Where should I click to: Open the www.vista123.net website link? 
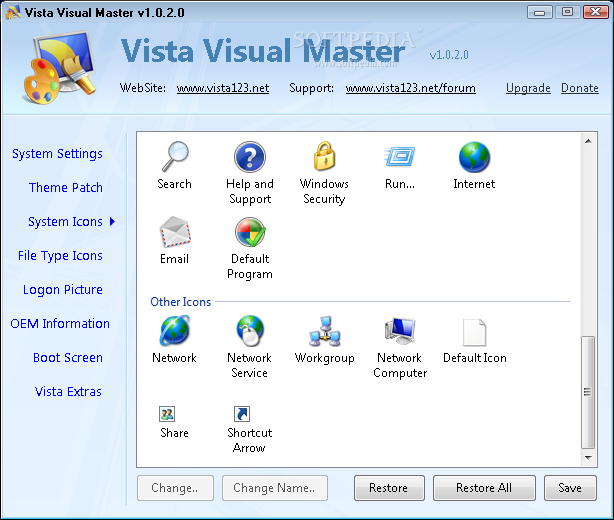click(x=223, y=88)
